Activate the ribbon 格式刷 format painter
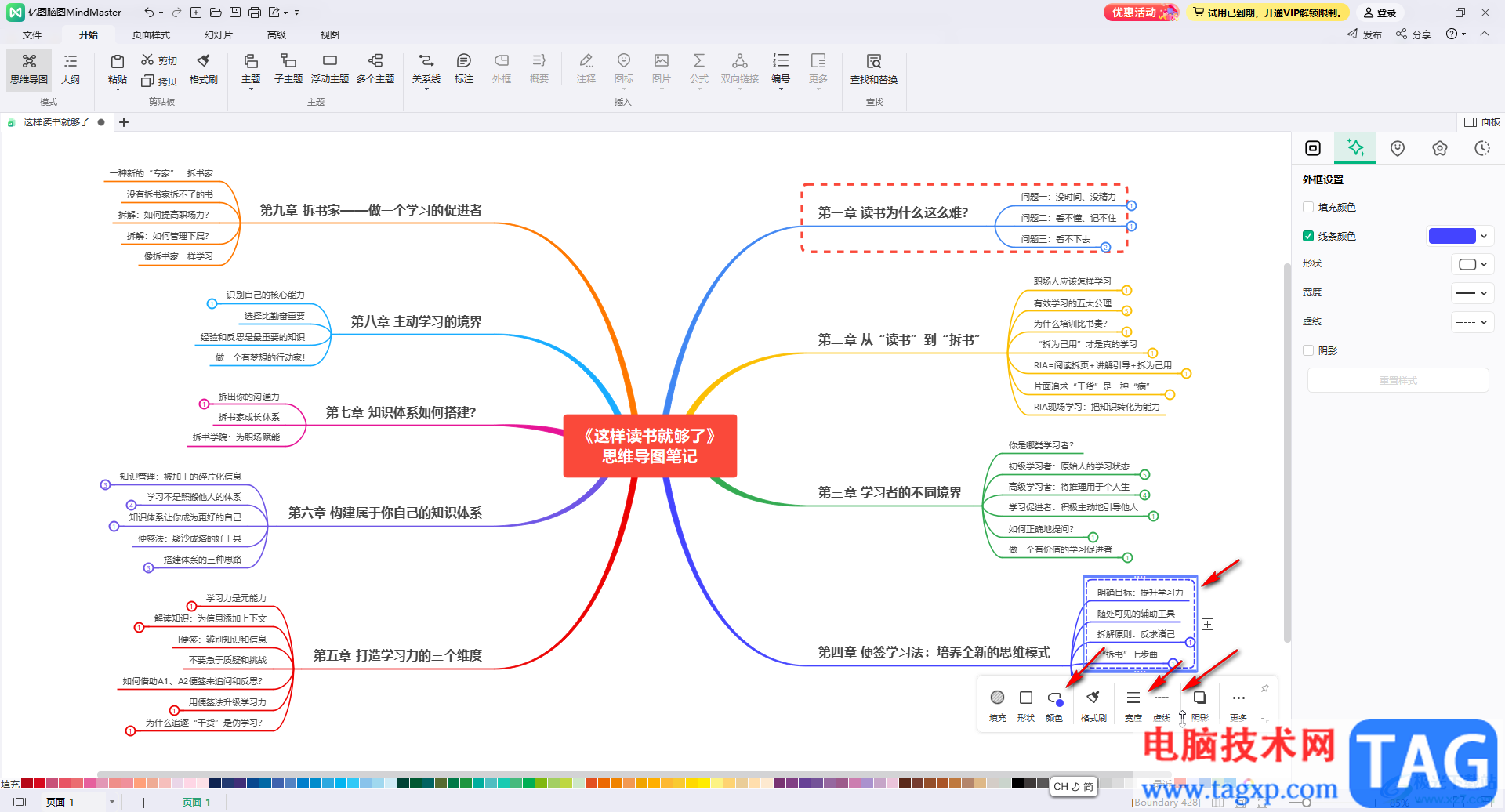Image resolution: width=1505 pixels, height=812 pixels. [204, 70]
